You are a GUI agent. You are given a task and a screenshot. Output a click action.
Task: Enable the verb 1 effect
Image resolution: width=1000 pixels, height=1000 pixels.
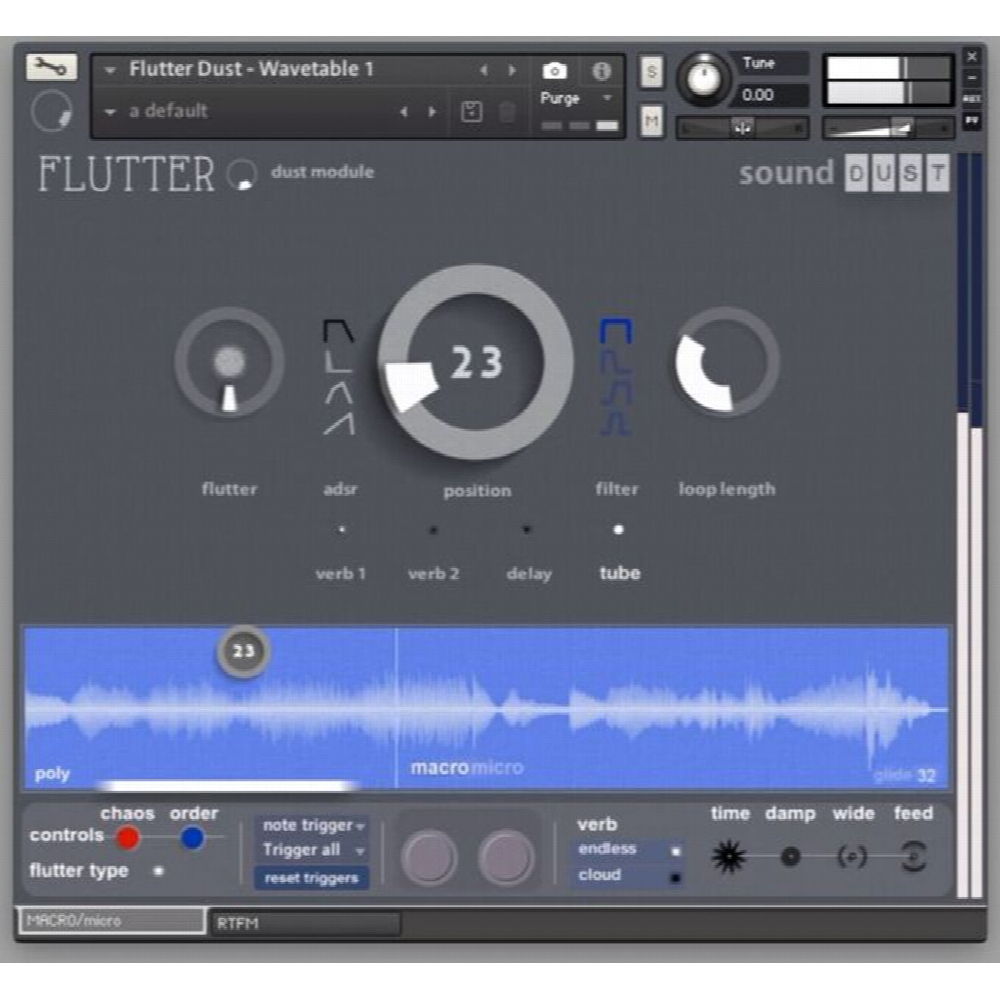point(341,530)
